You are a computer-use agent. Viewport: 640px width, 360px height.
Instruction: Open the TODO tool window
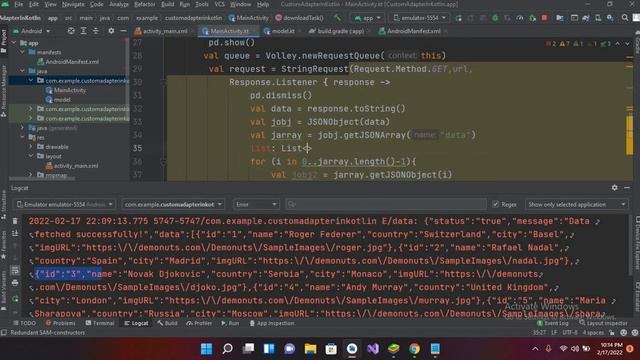click(x=24, y=323)
